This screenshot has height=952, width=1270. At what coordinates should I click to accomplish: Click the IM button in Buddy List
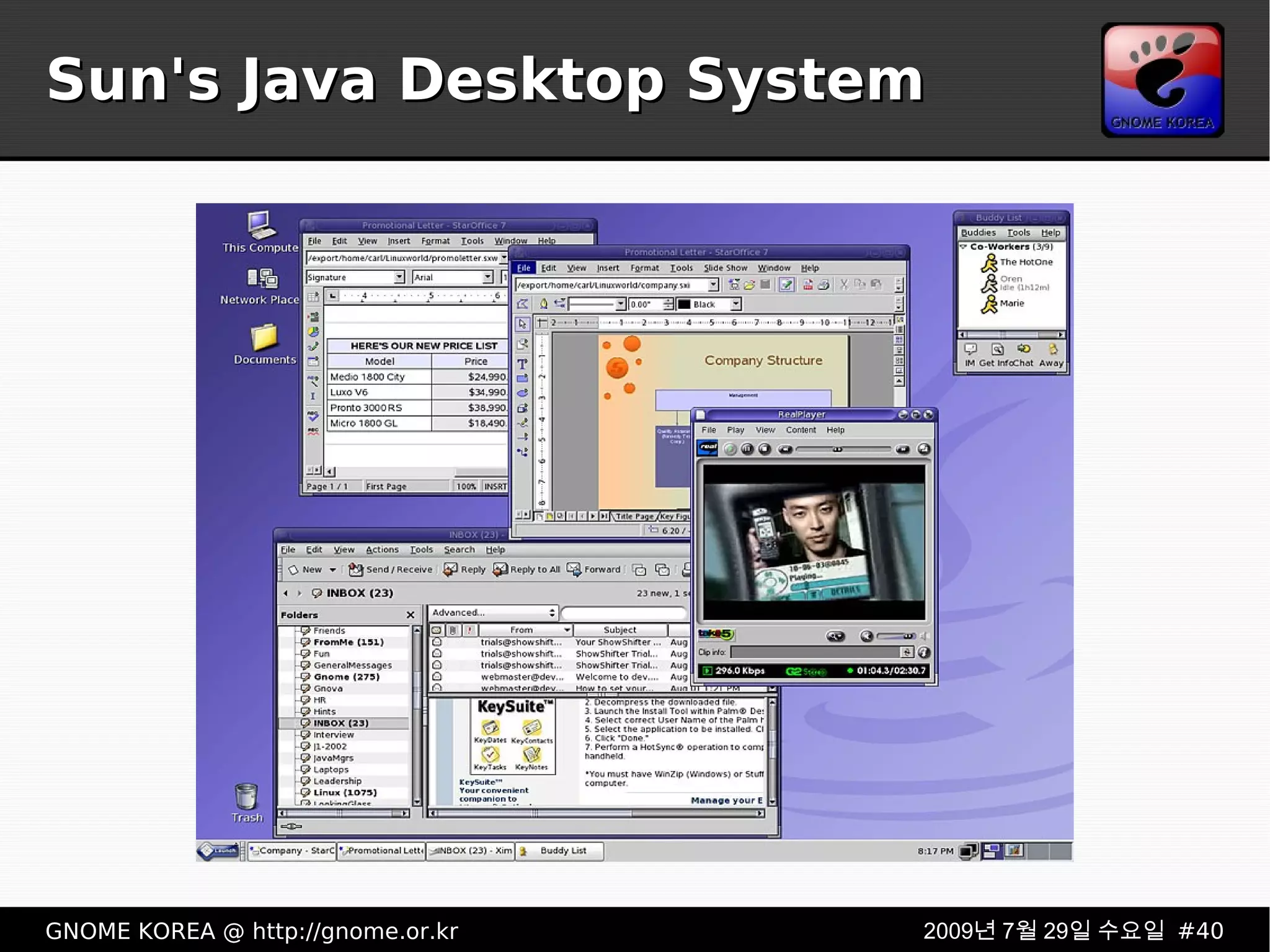pos(970,355)
